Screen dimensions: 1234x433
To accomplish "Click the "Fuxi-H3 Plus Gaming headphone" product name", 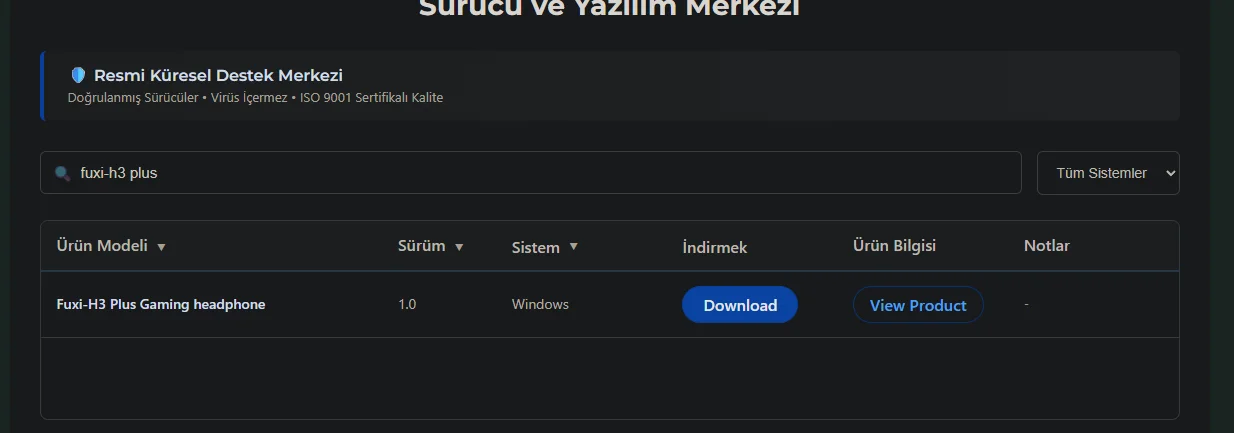I will coord(161,304).
